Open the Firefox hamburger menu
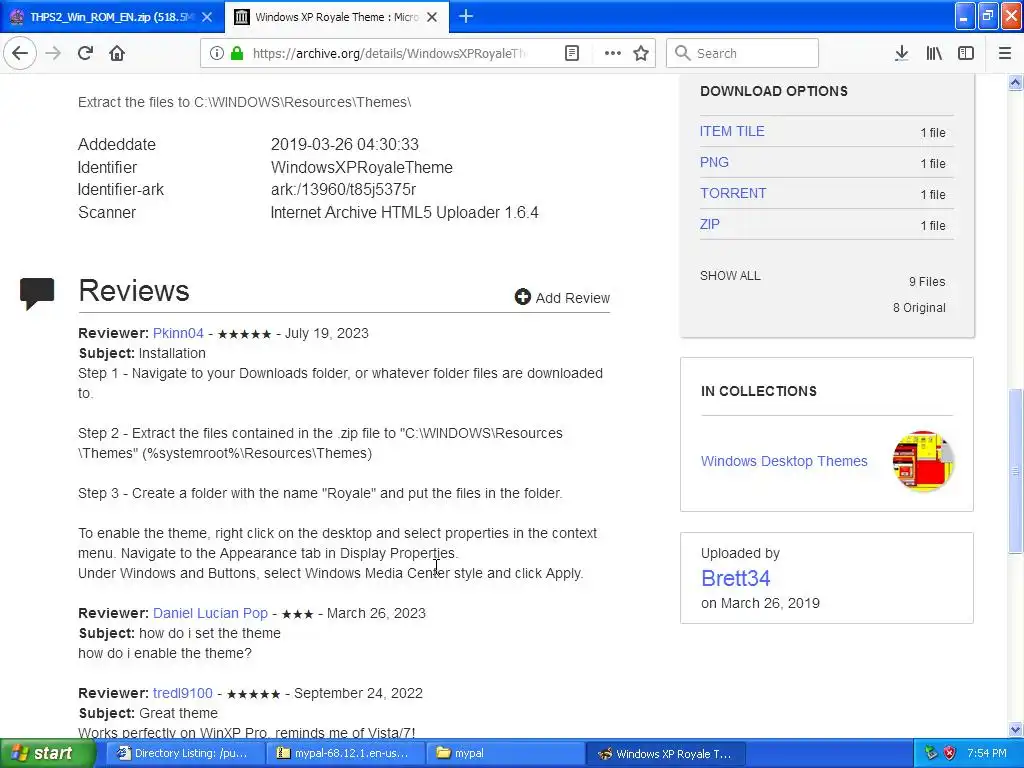This screenshot has width=1024, height=768. (x=1004, y=53)
